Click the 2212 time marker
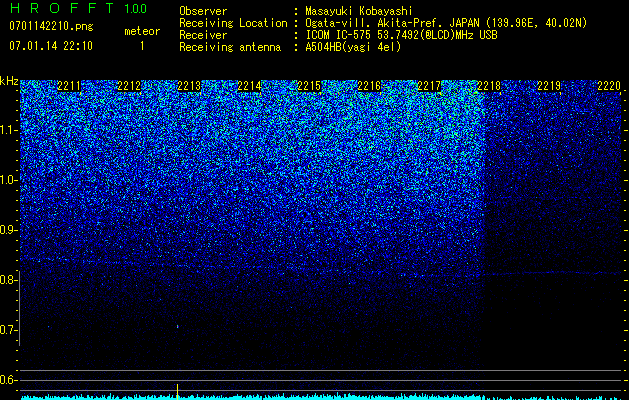Image resolution: width=629 pixels, height=400 pixels. click(129, 86)
